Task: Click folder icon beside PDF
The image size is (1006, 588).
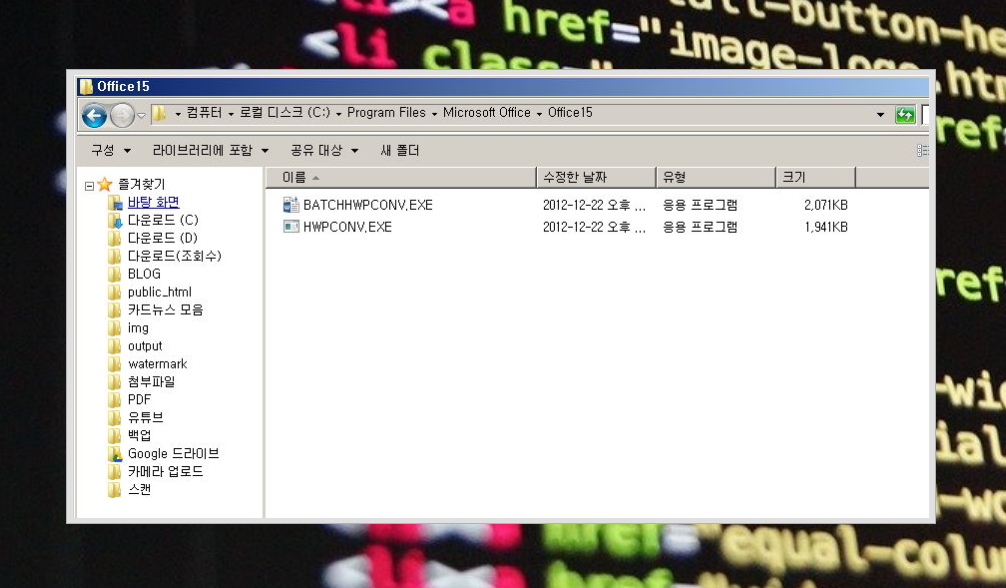Action: [115, 399]
